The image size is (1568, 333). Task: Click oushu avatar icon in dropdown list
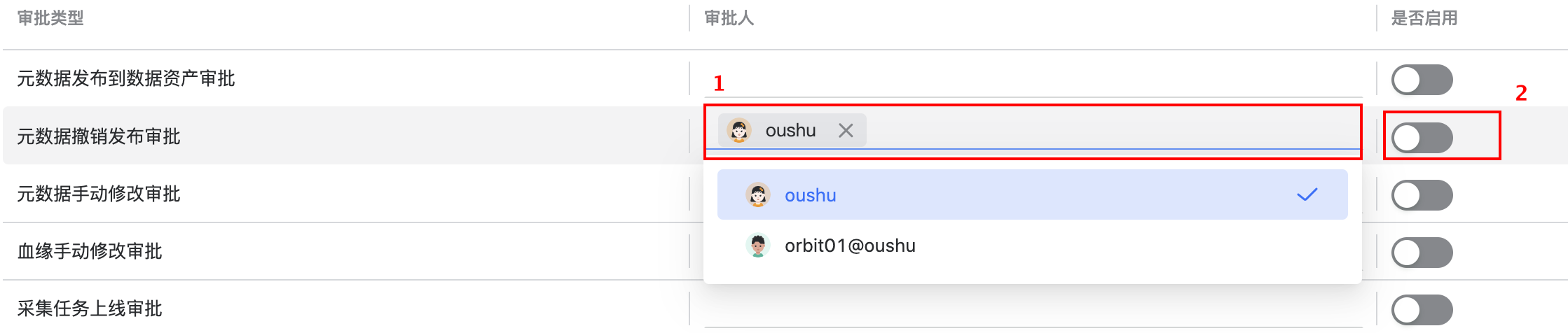click(758, 194)
